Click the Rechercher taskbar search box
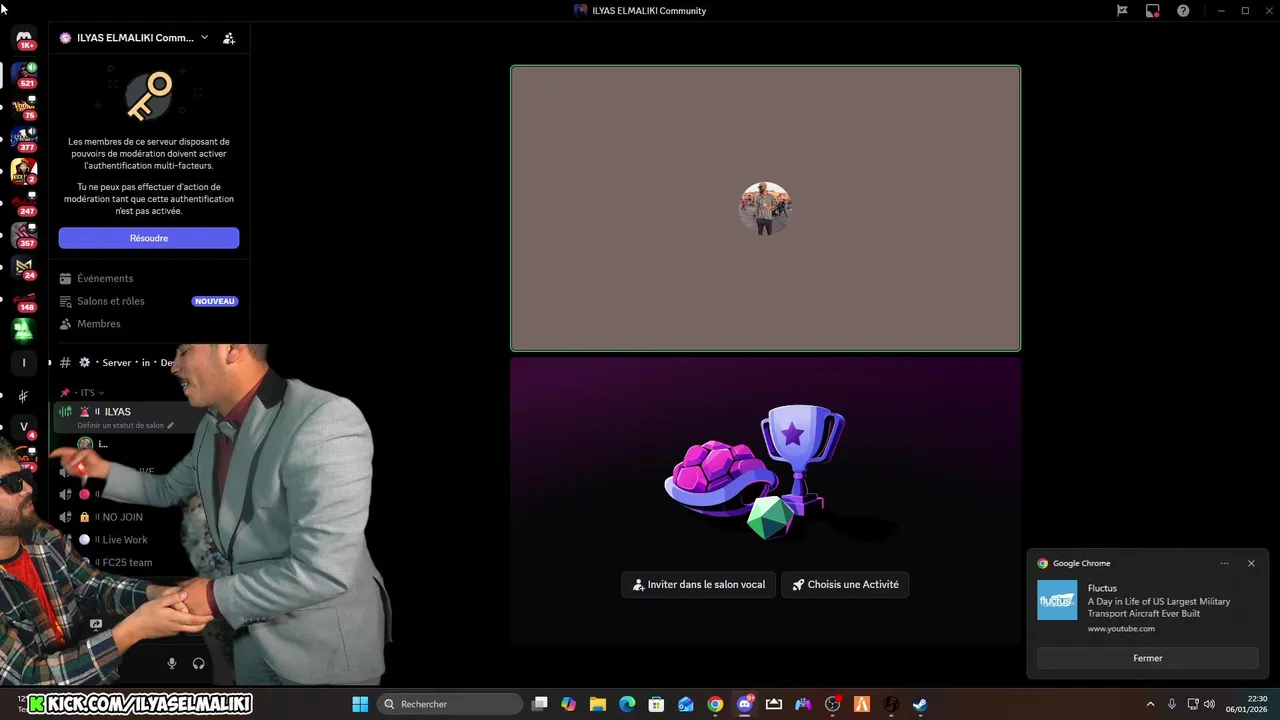Screen dimensions: 1280x720 449,704
